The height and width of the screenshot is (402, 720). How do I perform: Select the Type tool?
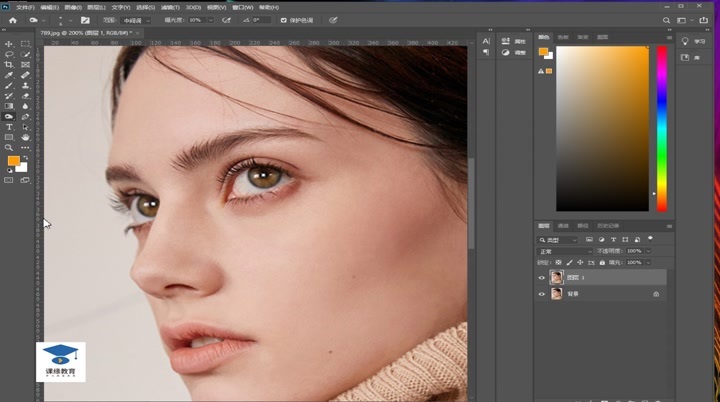[9, 127]
